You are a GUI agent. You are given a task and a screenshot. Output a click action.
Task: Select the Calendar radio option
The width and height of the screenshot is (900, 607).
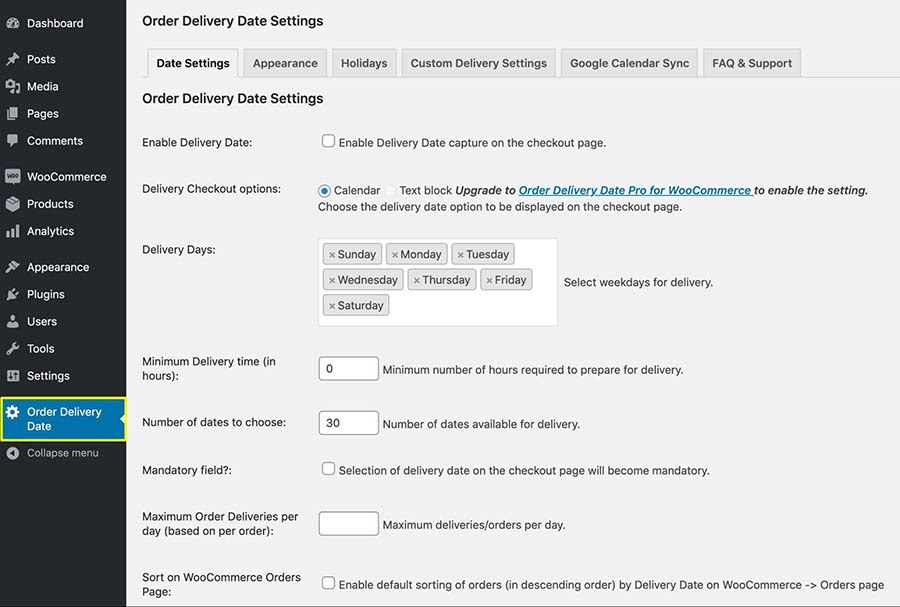point(325,190)
